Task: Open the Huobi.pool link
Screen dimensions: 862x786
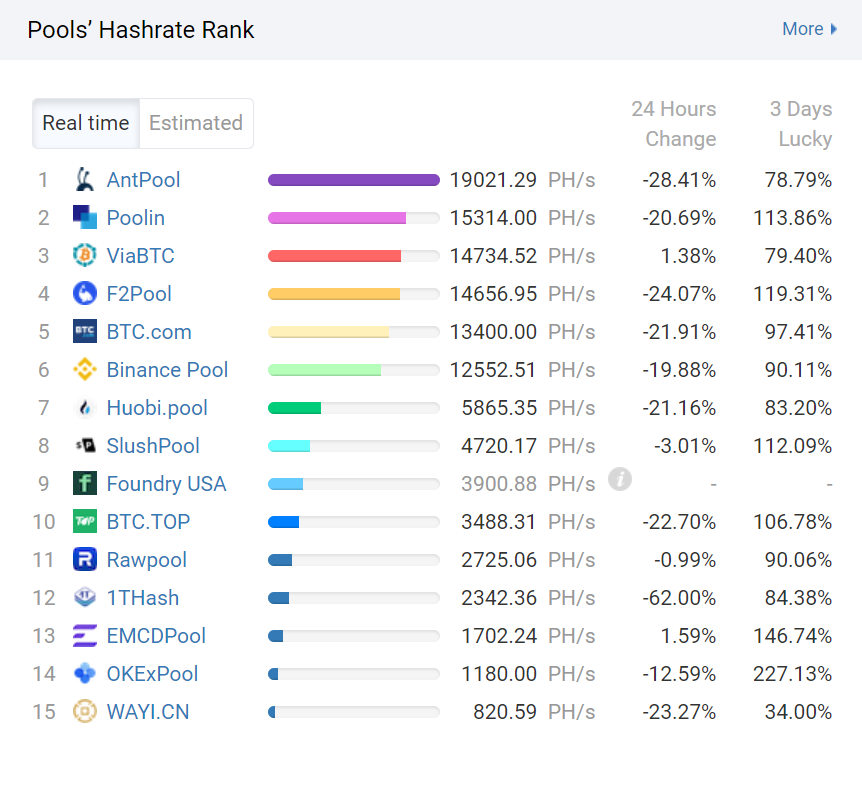Action: (x=157, y=408)
